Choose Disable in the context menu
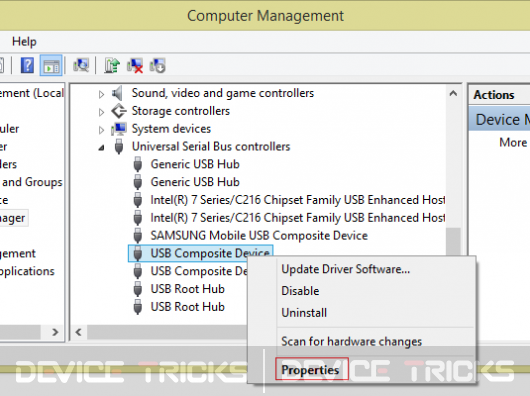Screen dimensions: 530x396 tap(300, 291)
